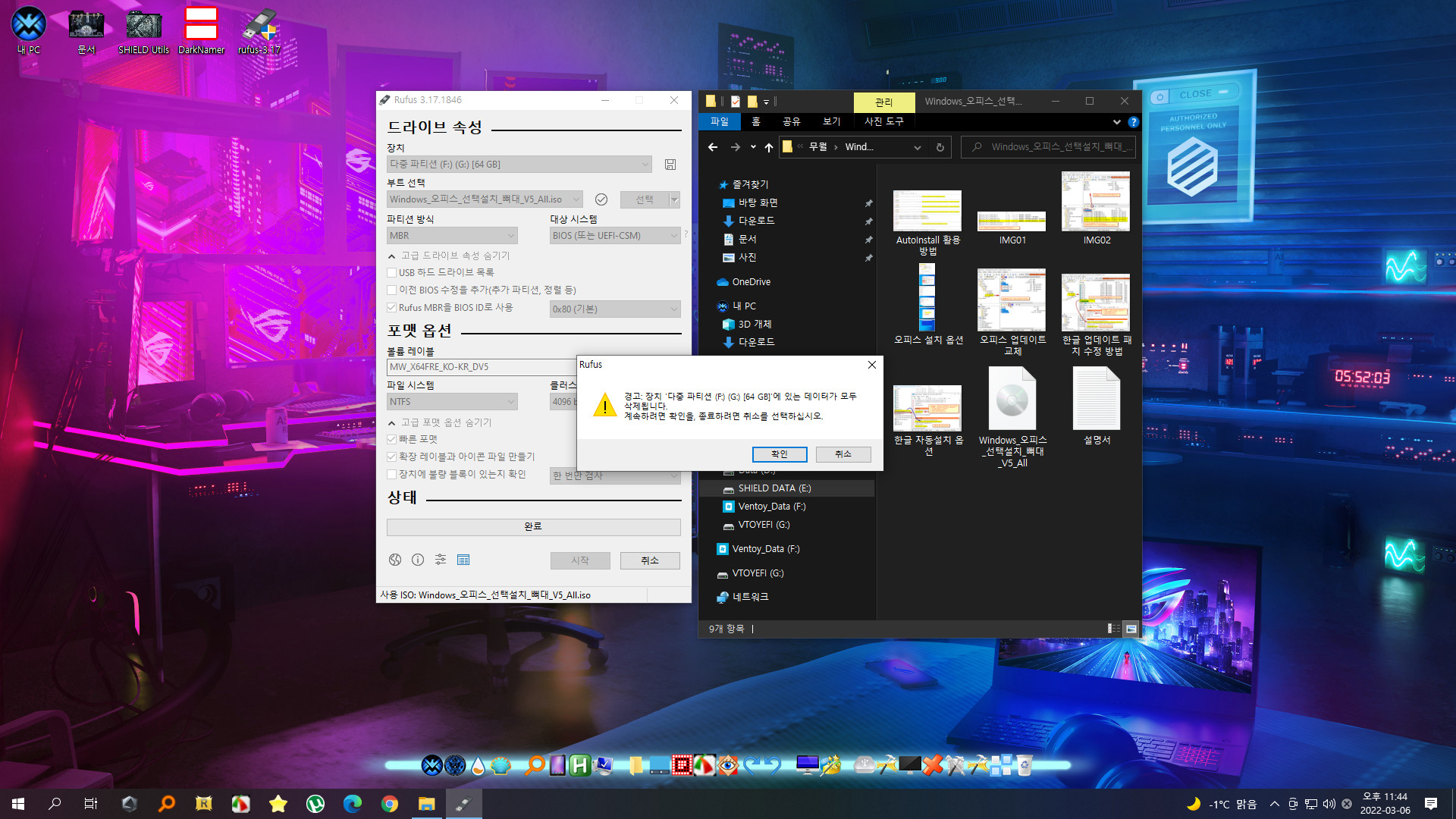The image size is (1456, 819).
Task: Click the Rufus language globe icon
Action: coord(395,560)
